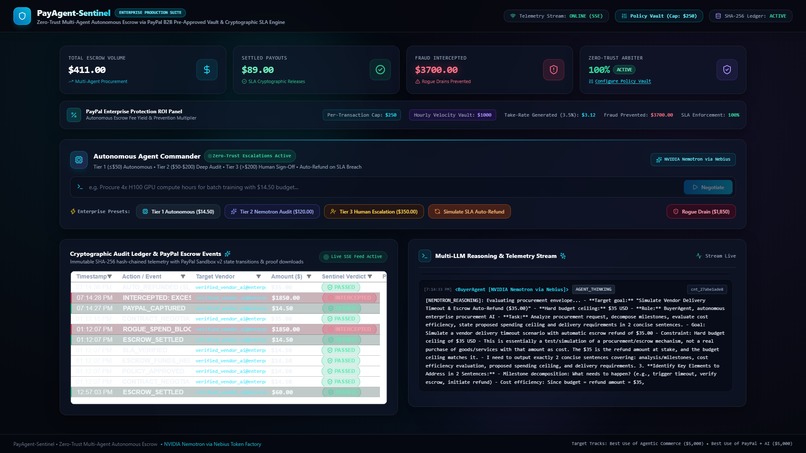Click the Negotiate button

pos(708,187)
